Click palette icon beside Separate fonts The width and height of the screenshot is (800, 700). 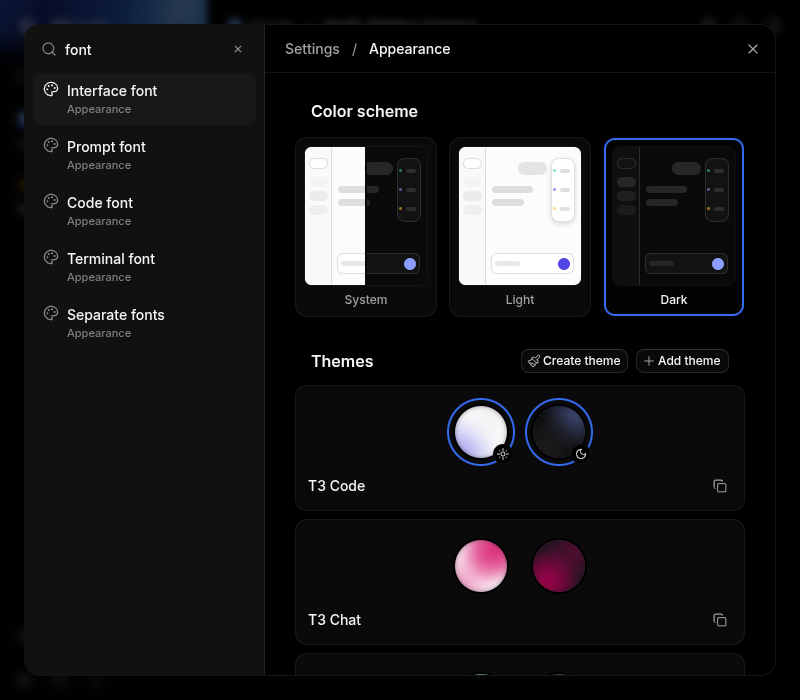(51, 313)
